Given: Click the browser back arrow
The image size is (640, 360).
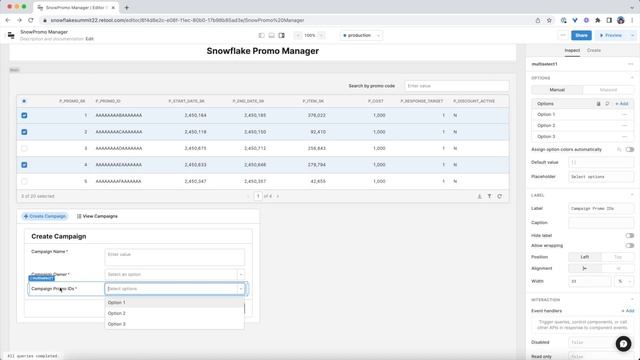Looking at the screenshot, I should (x=8, y=20).
